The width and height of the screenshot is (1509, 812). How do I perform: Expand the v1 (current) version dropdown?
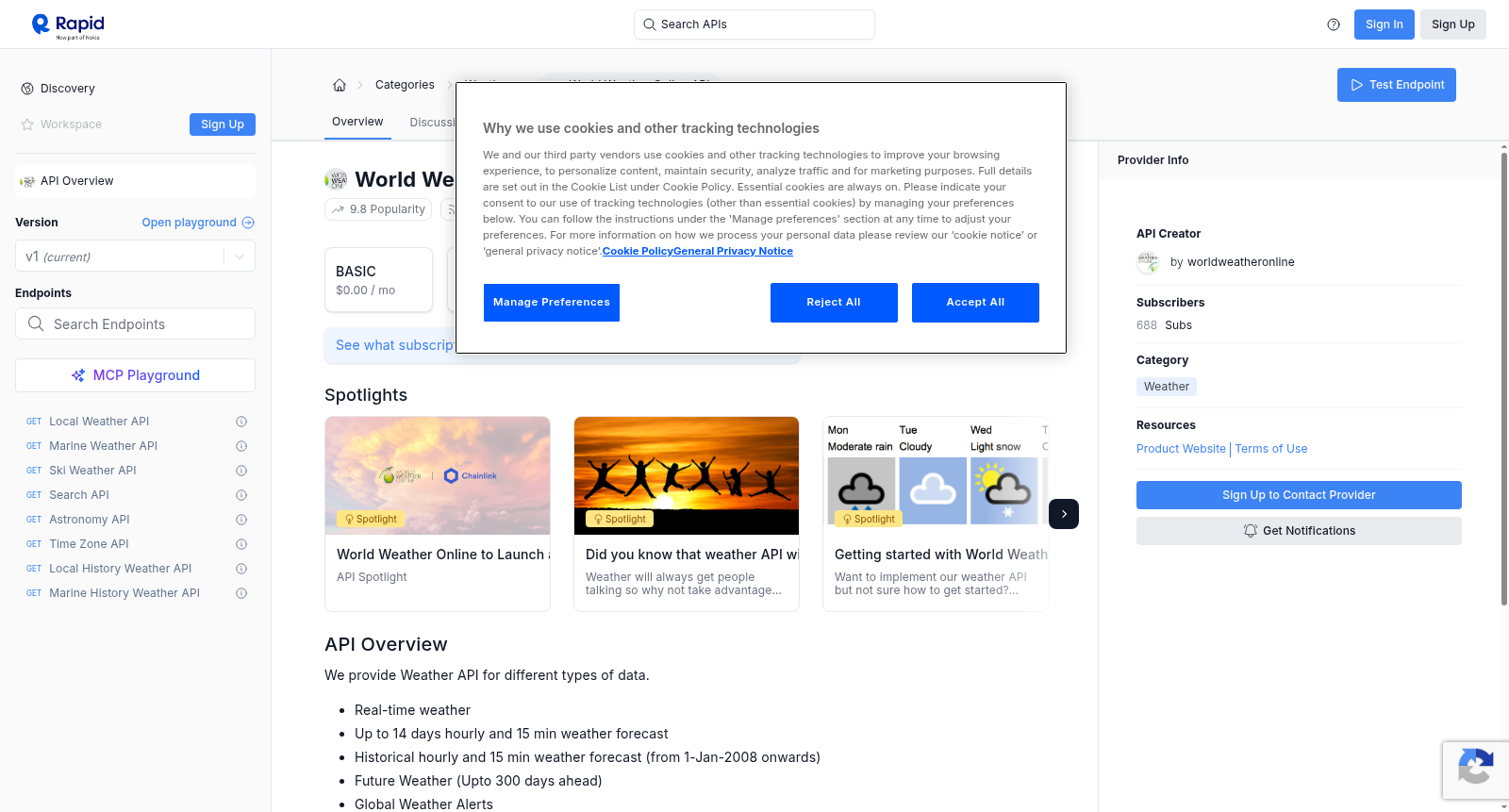[x=135, y=257]
